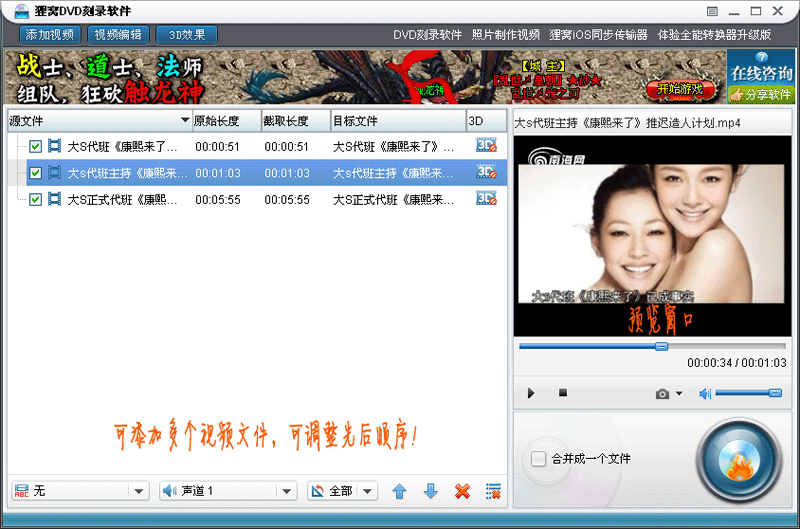Image resolution: width=800 pixels, height=529 pixels.
Task: Click the 原始长度 column header
Action: 227,121
